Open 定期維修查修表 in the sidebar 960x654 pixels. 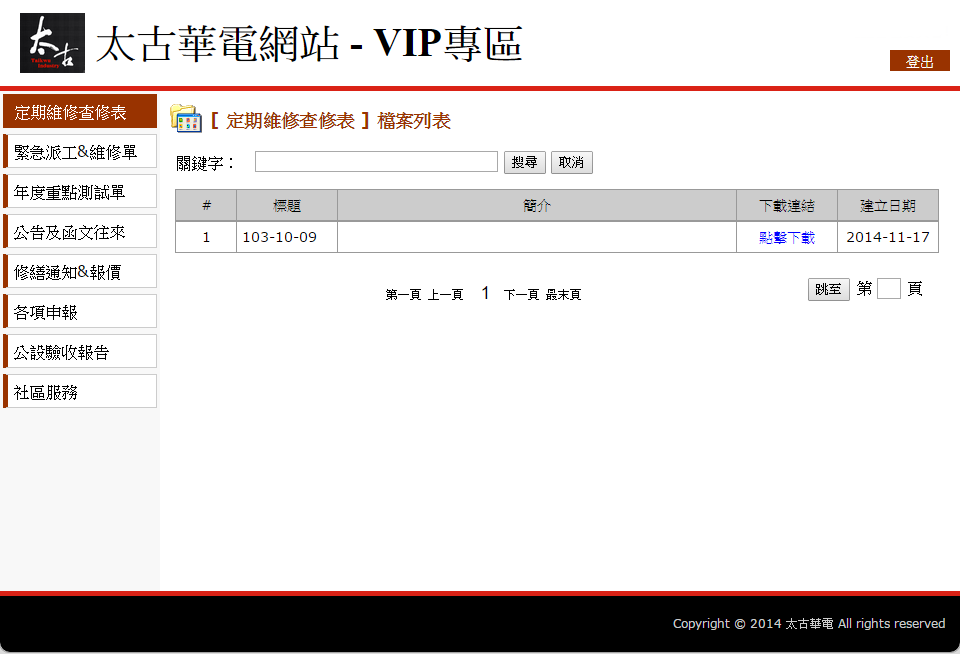80,112
